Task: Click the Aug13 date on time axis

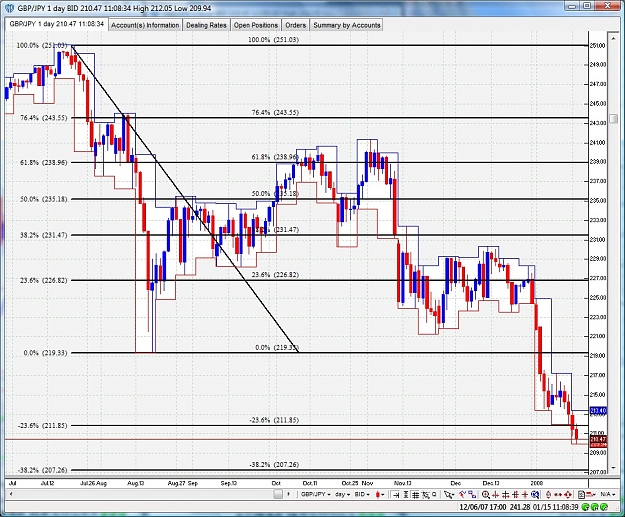Action: 136,483
